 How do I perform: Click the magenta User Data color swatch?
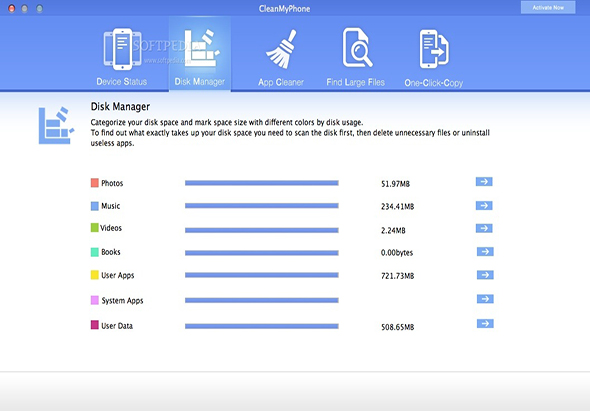(x=94, y=325)
